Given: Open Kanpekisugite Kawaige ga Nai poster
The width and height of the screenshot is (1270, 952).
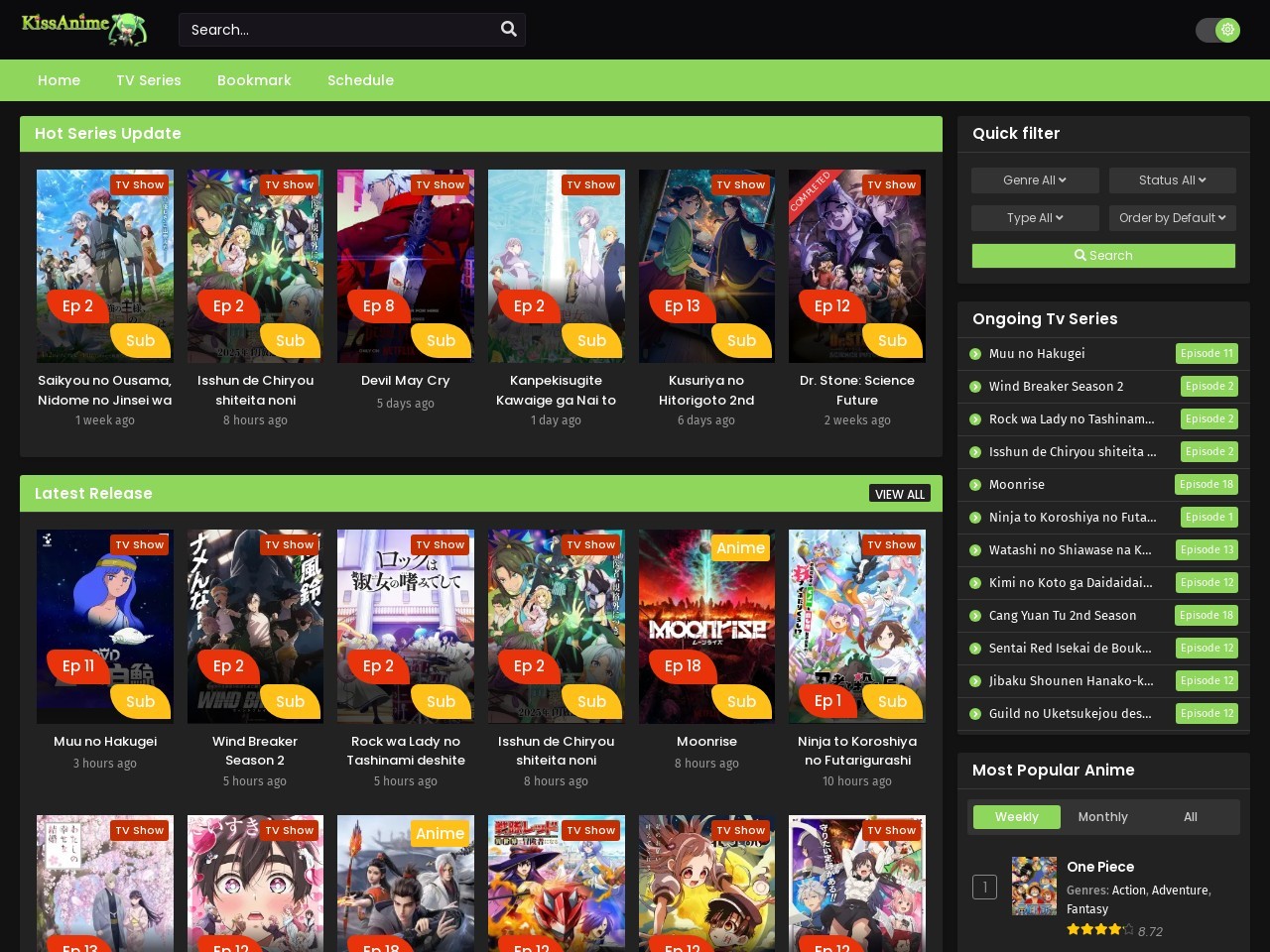Looking at the screenshot, I should coord(557,266).
